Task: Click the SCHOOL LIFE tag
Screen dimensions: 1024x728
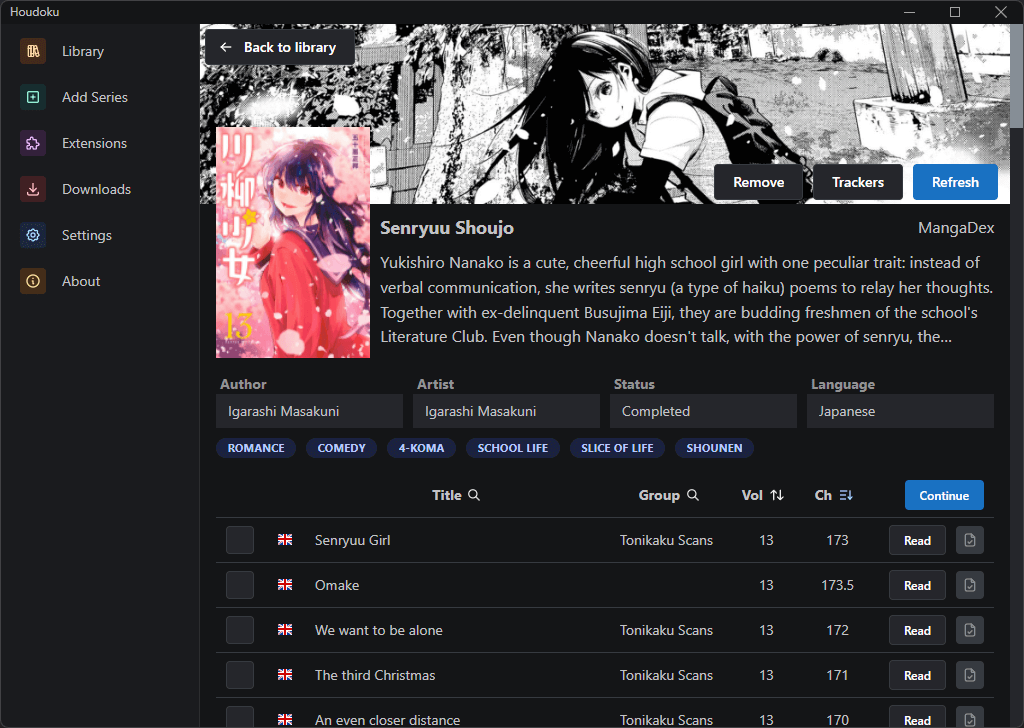Action: (x=513, y=448)
